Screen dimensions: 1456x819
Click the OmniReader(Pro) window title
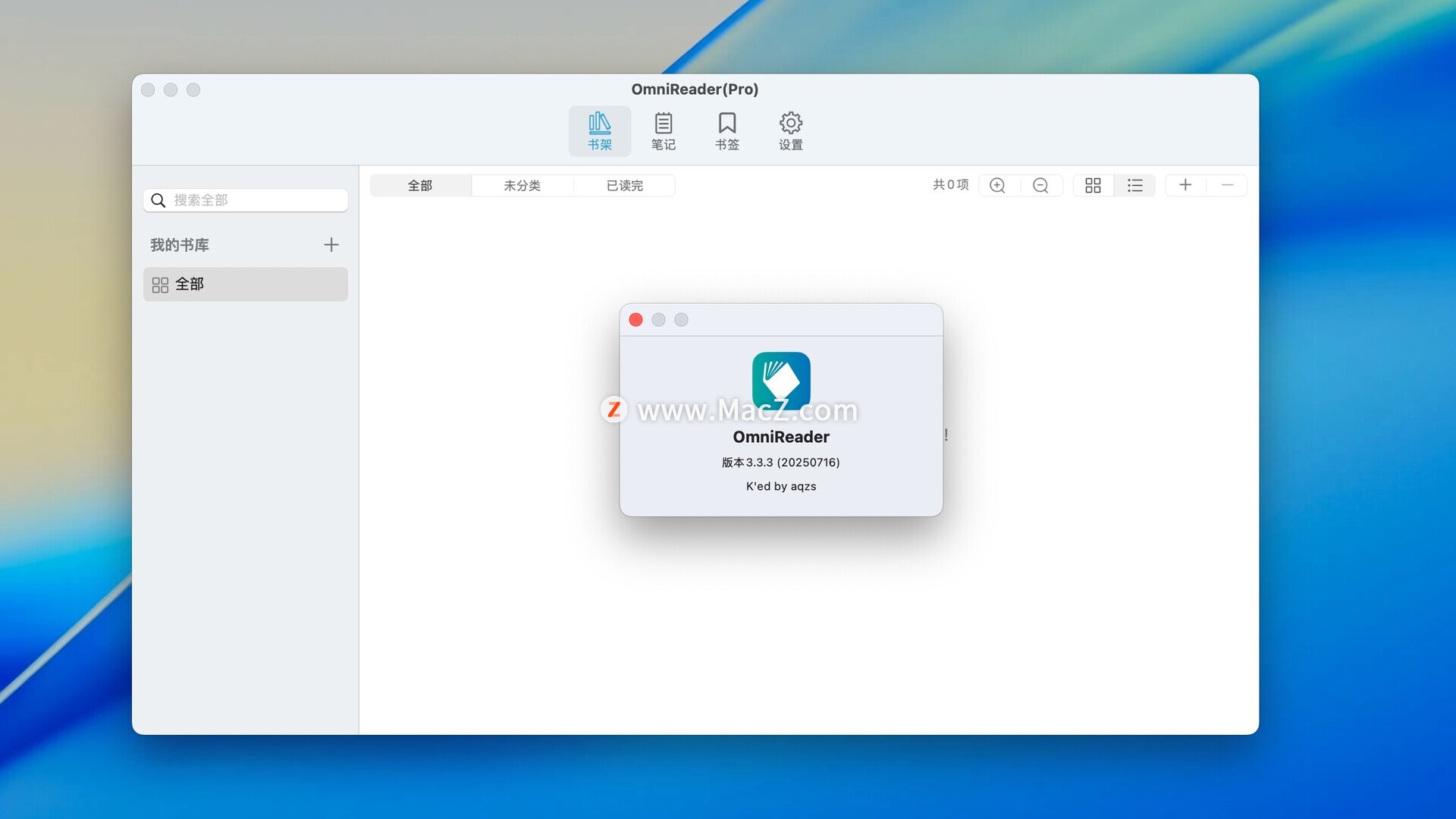(695, 89)
